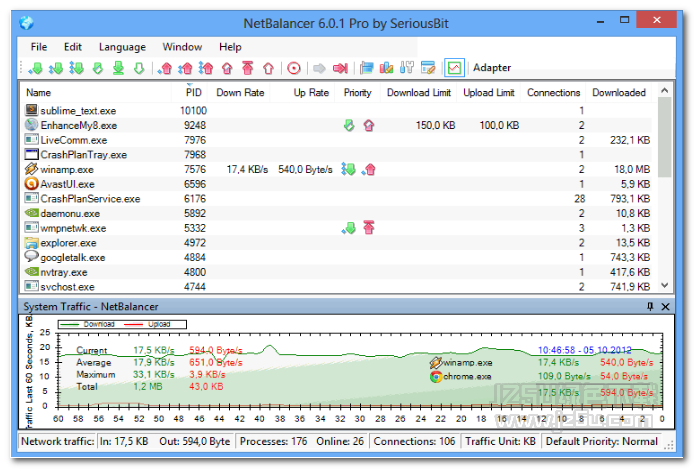Click winamp.exe upload priority icon

pyautogui.click(x=369, y=169)
